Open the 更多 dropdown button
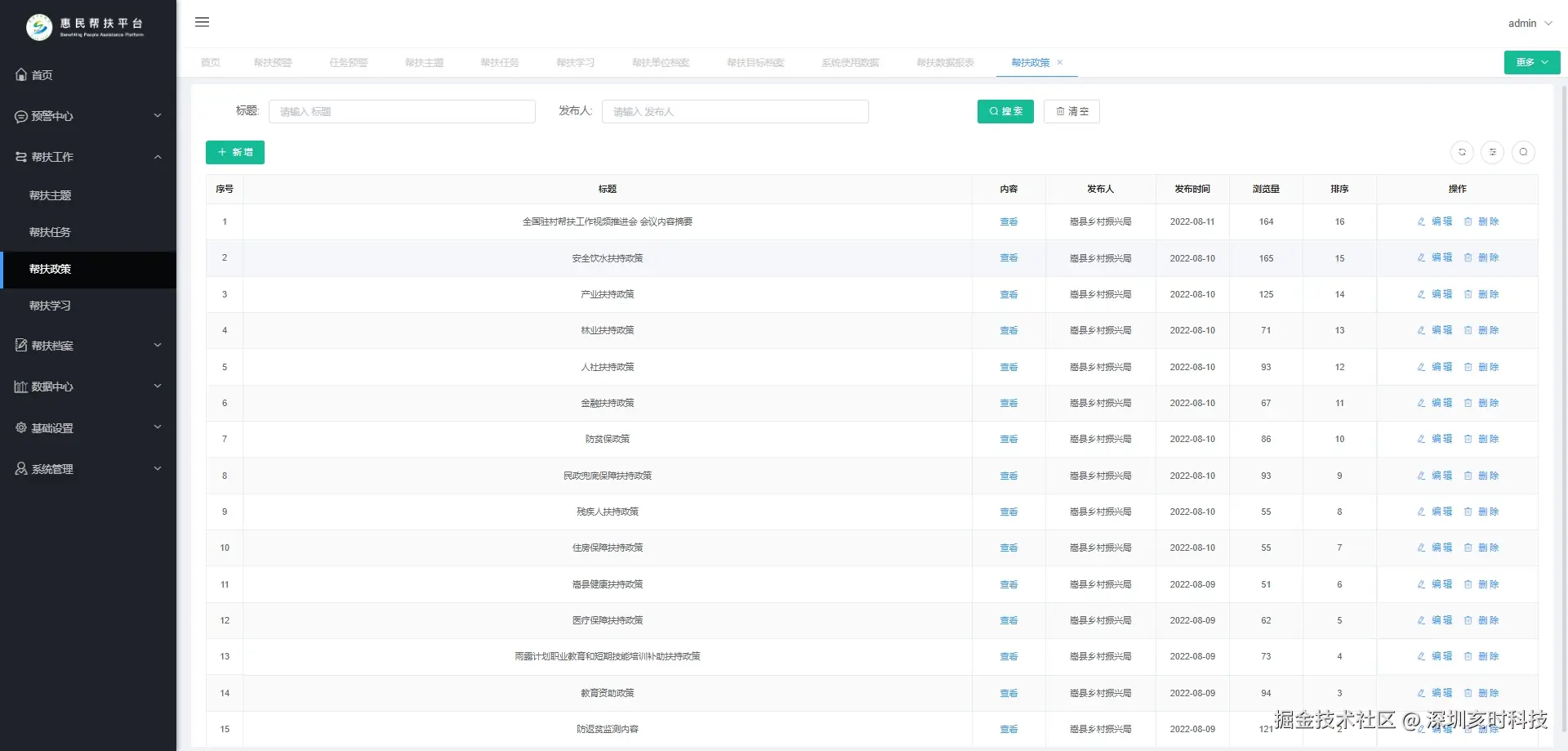Image resolution: width=1568 pixels, height=751 pixels. 1532,62
